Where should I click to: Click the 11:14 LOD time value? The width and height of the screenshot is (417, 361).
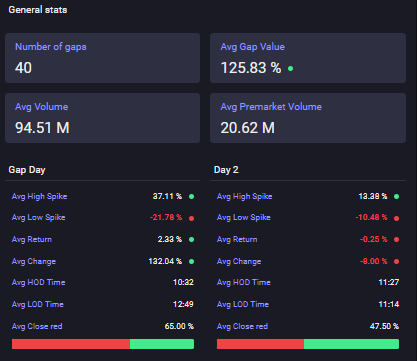[x=389, y=304]
